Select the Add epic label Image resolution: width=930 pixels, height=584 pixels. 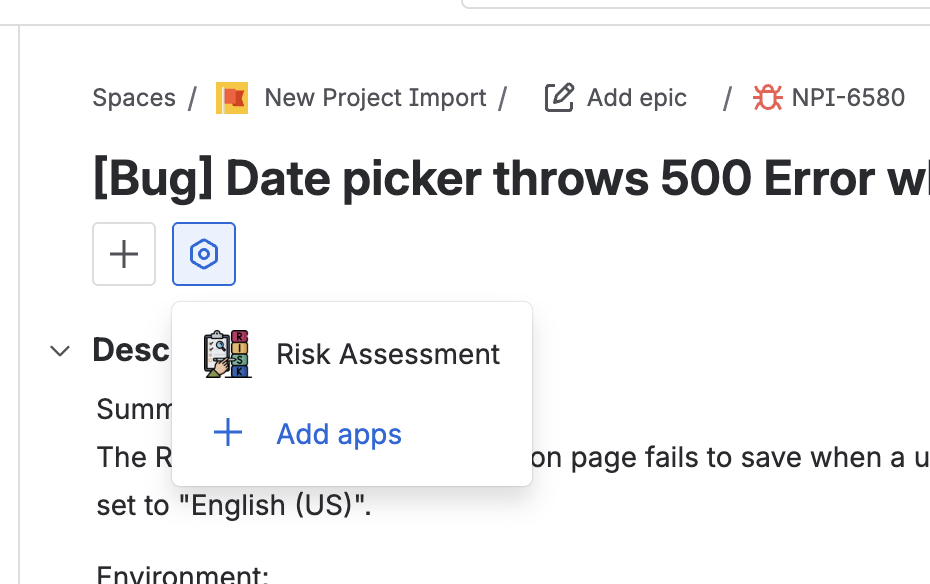(637, 98)
